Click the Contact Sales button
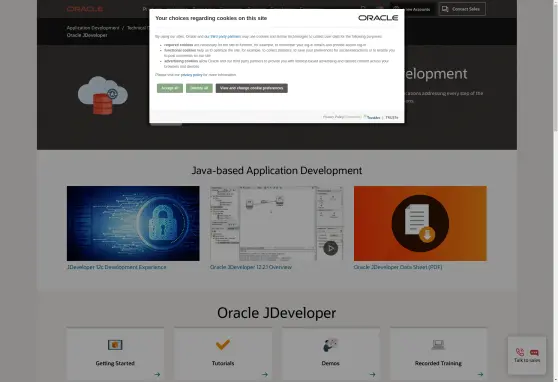558x382 pixels. (x=462, y=9)
